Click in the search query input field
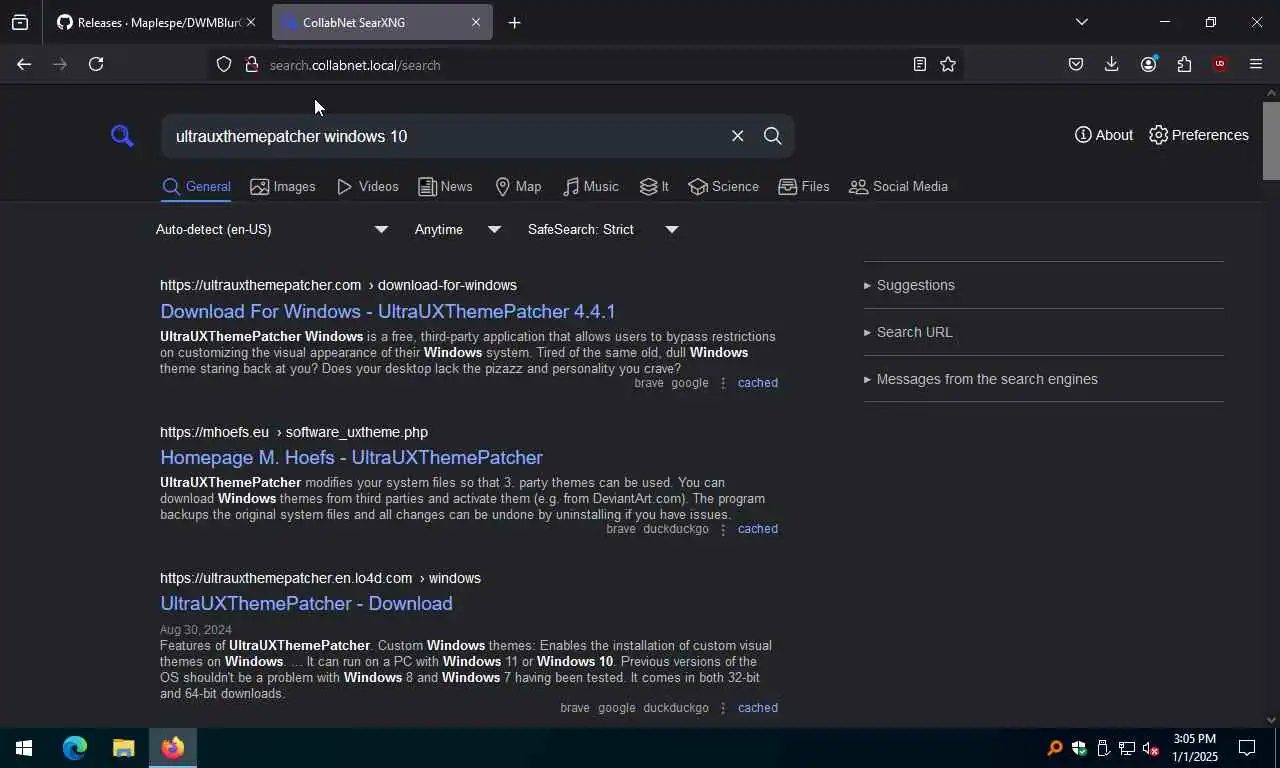Viewport: 1280px width, 768px height. [445, 136]
